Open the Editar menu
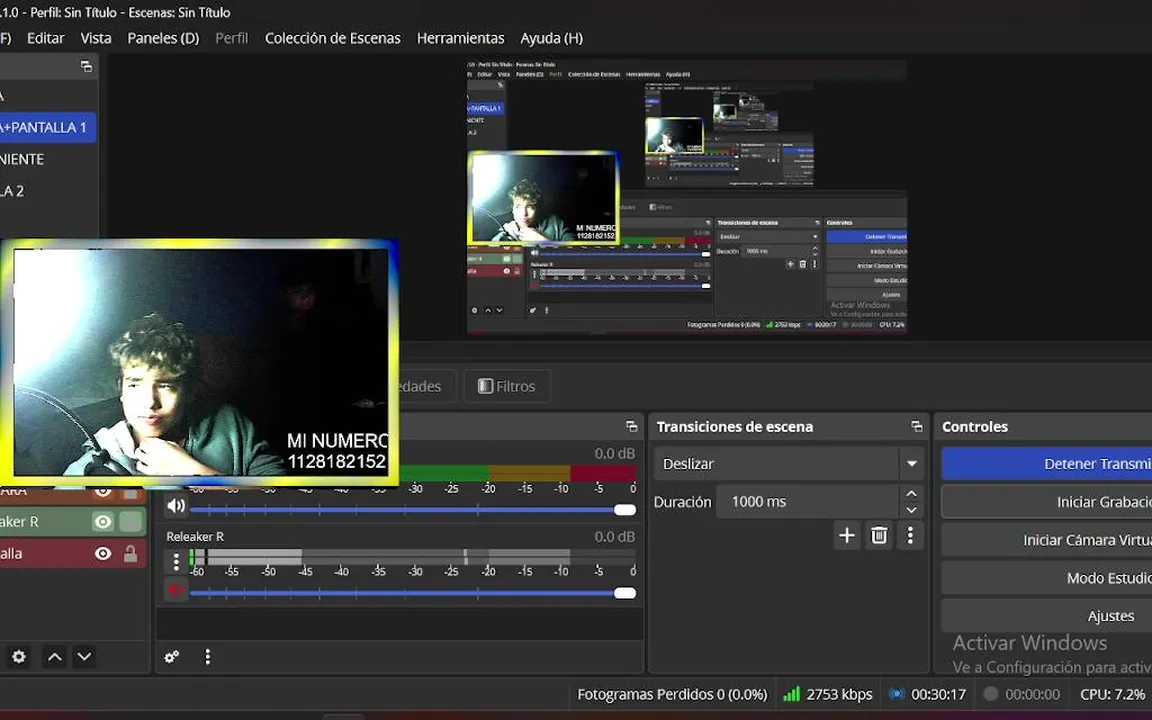 46,38
